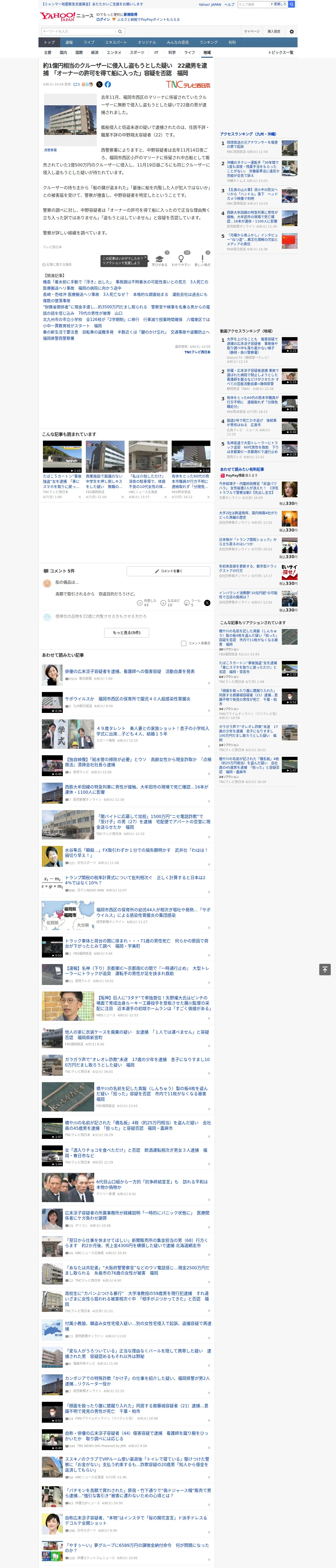Click ログイン link in header

click(103, 20)
